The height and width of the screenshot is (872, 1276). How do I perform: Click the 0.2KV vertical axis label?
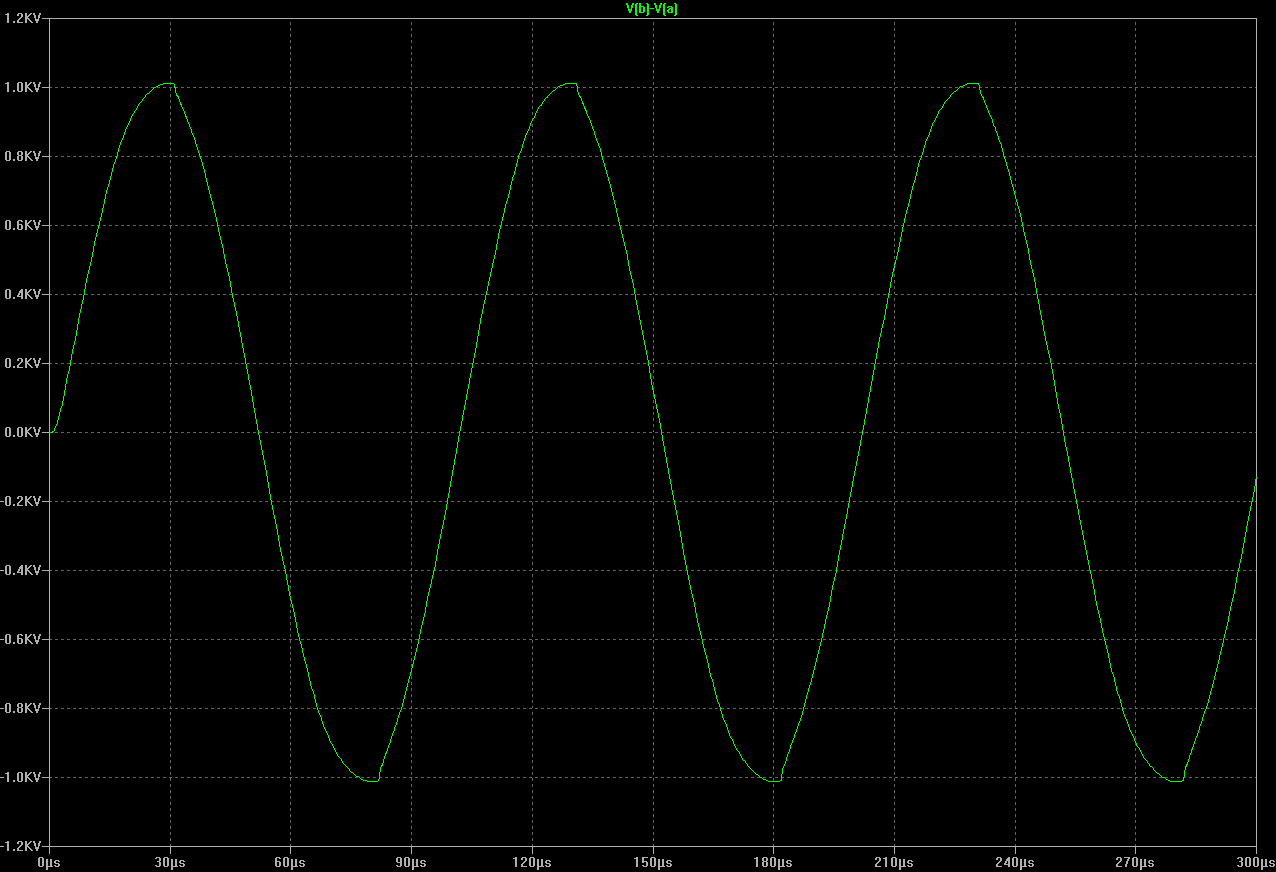(24, 363)
